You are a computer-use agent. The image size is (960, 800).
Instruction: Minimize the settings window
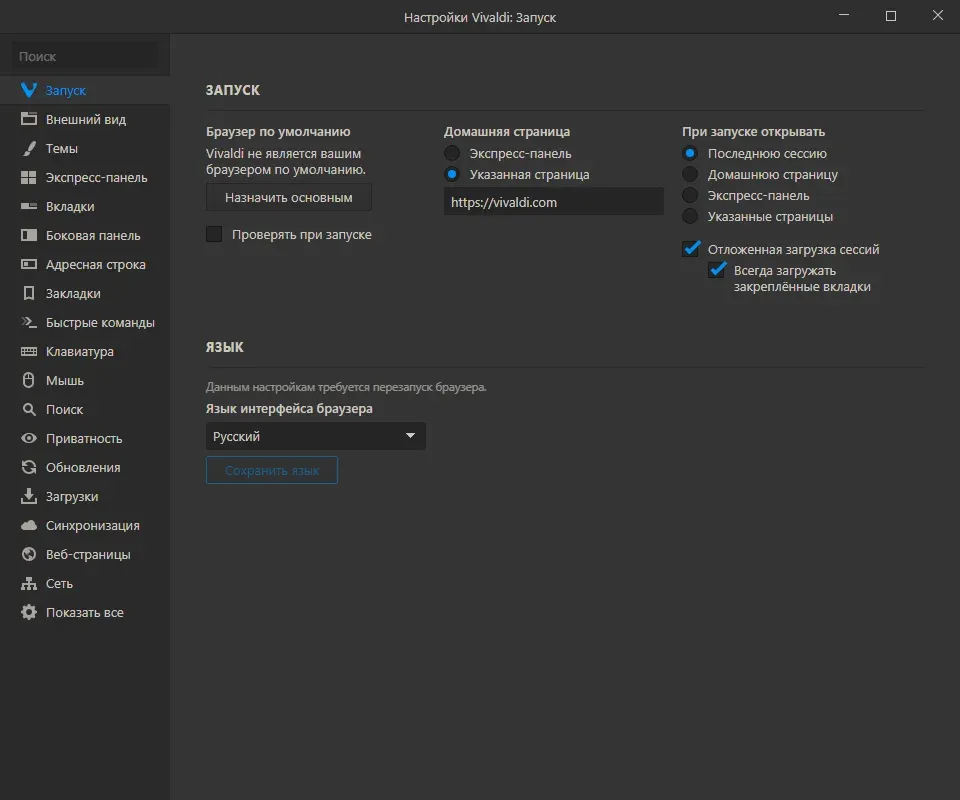(844, 16)
